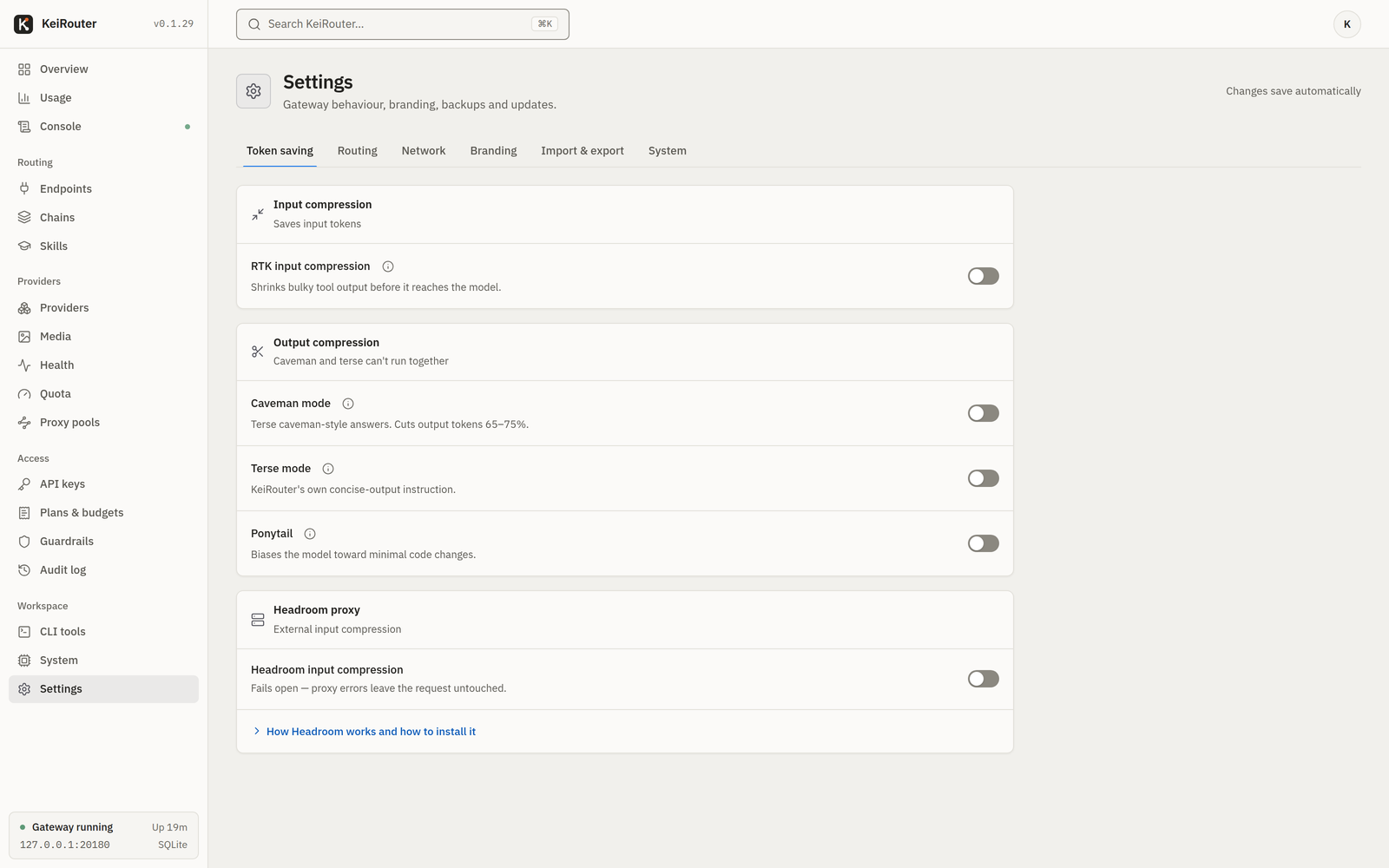Open the Proxy pools icon
The height and width of the screenshot is (868, 1389).
(24, 423)
